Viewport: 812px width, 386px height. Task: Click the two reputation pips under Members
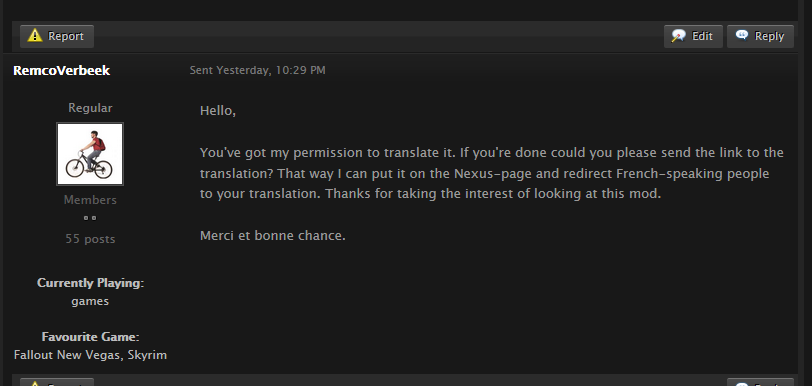(90, 218)
